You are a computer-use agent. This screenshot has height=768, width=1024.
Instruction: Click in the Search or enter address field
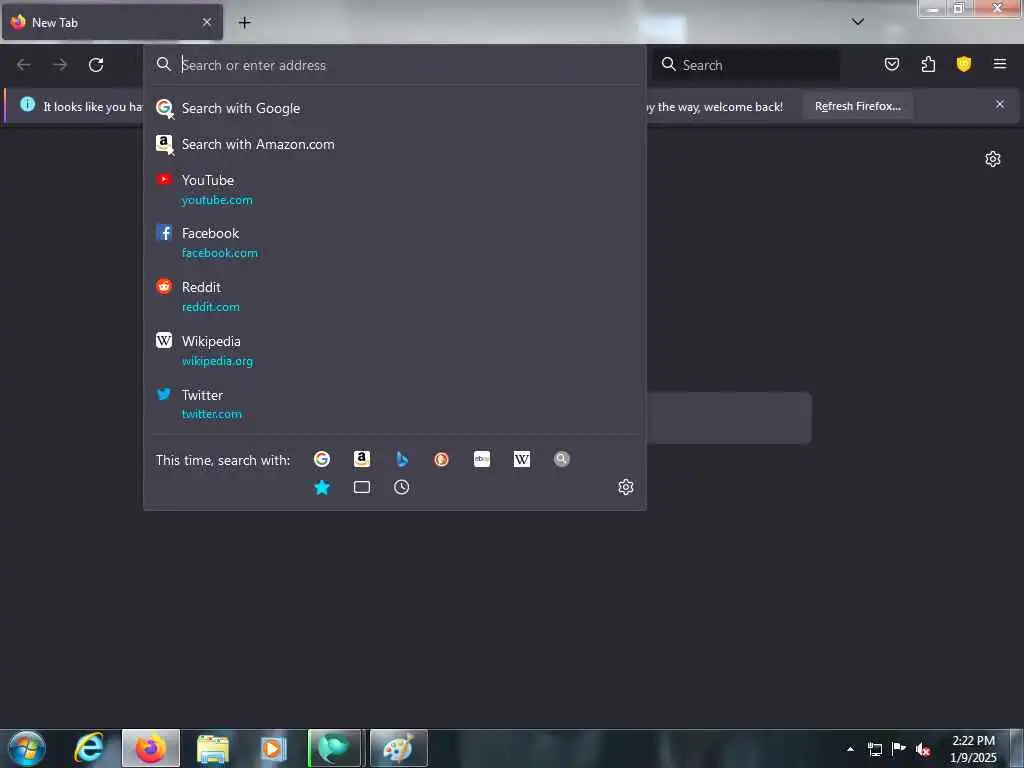pos(394,65)
